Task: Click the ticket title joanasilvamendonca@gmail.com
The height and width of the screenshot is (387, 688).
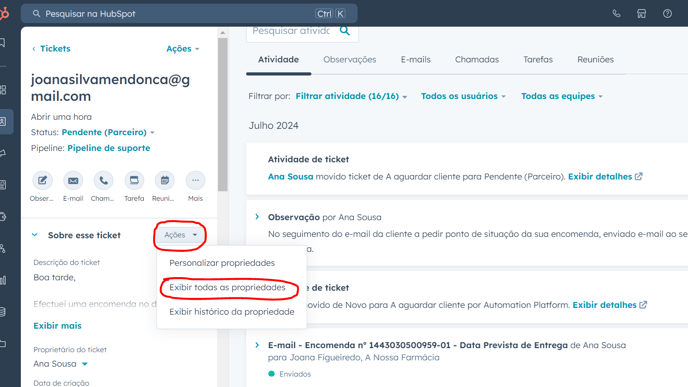Action: (x=110, y=88)
